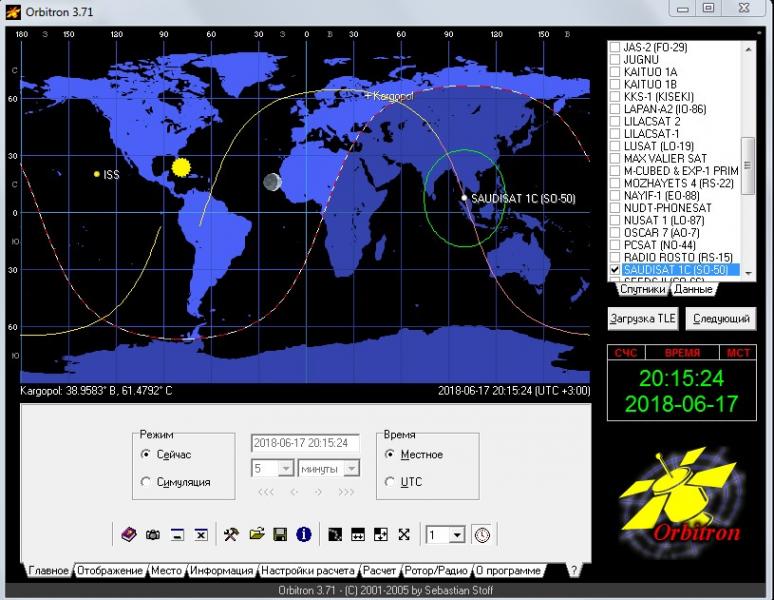This screenshot has width=774, height=600.
Task: Show info with the blue information icon
Action: pyautogui.click(x=304, y=535)
